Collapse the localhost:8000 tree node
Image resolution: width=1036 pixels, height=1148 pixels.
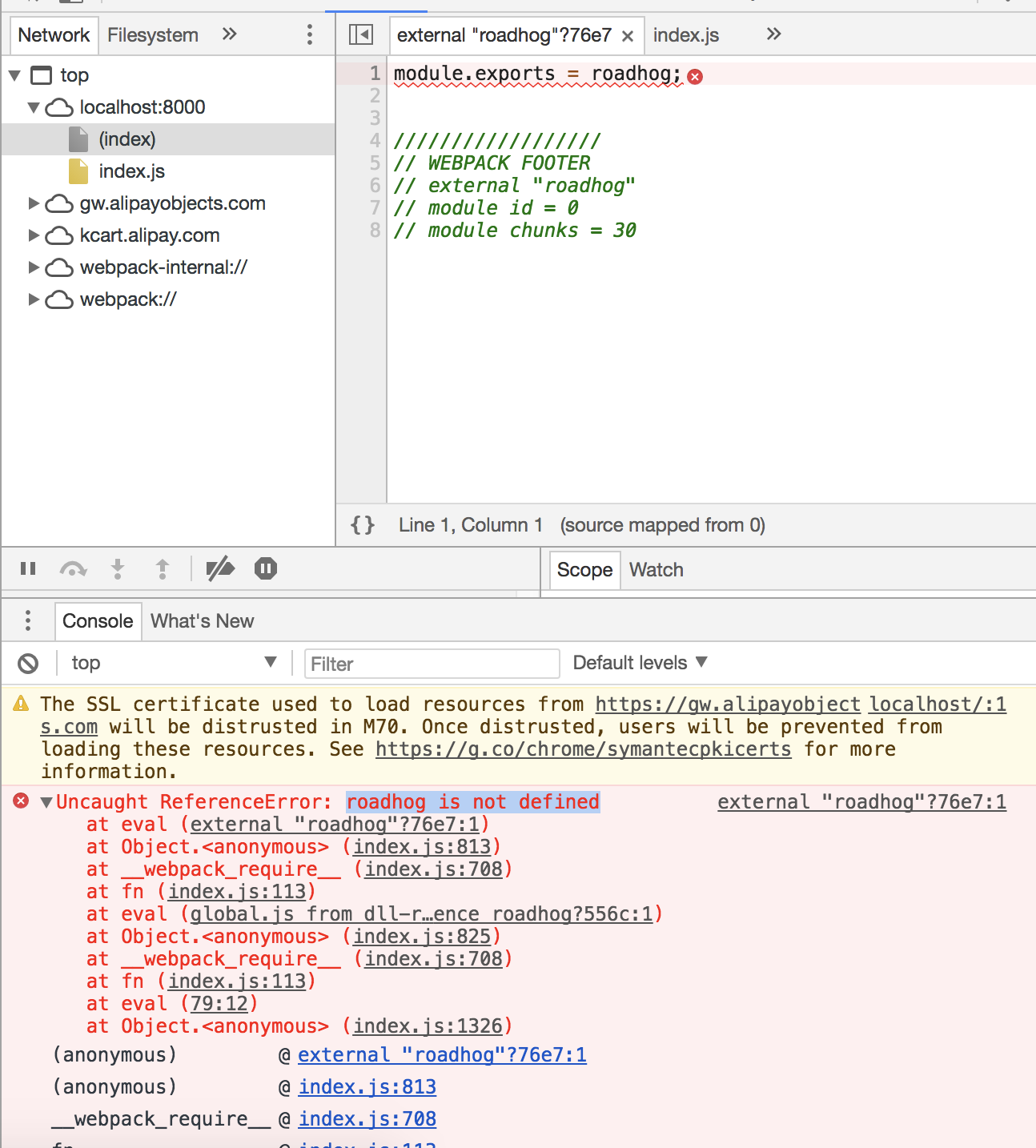pos(34,107)
